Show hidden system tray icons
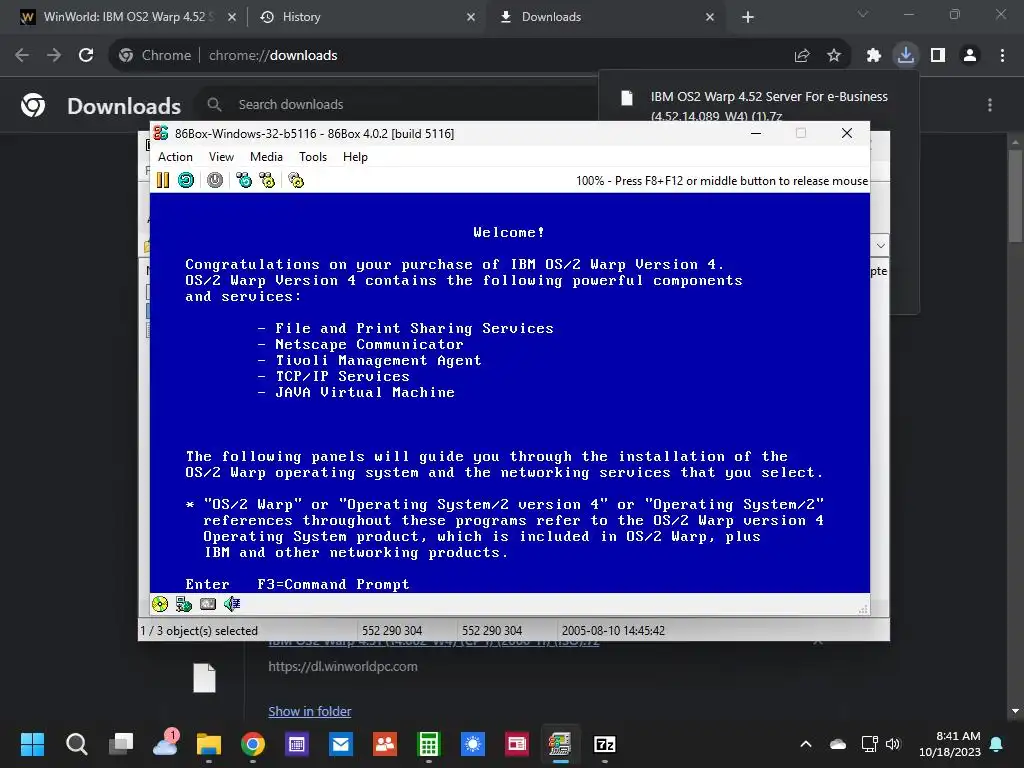The image size is (1024, 768). click(806, 744)
